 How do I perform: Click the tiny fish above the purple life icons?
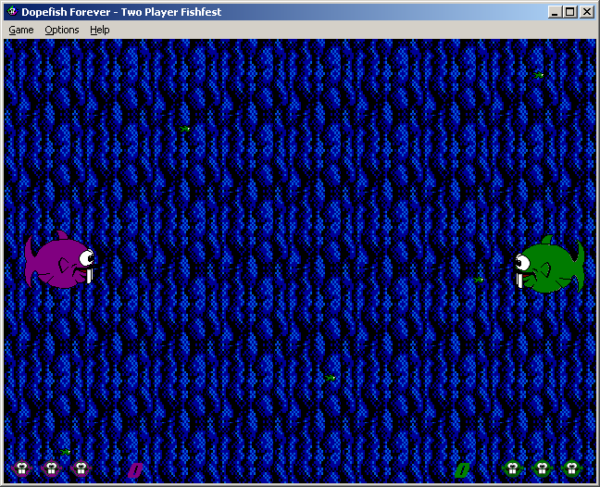pyautogui.click(x=66, y=452)
